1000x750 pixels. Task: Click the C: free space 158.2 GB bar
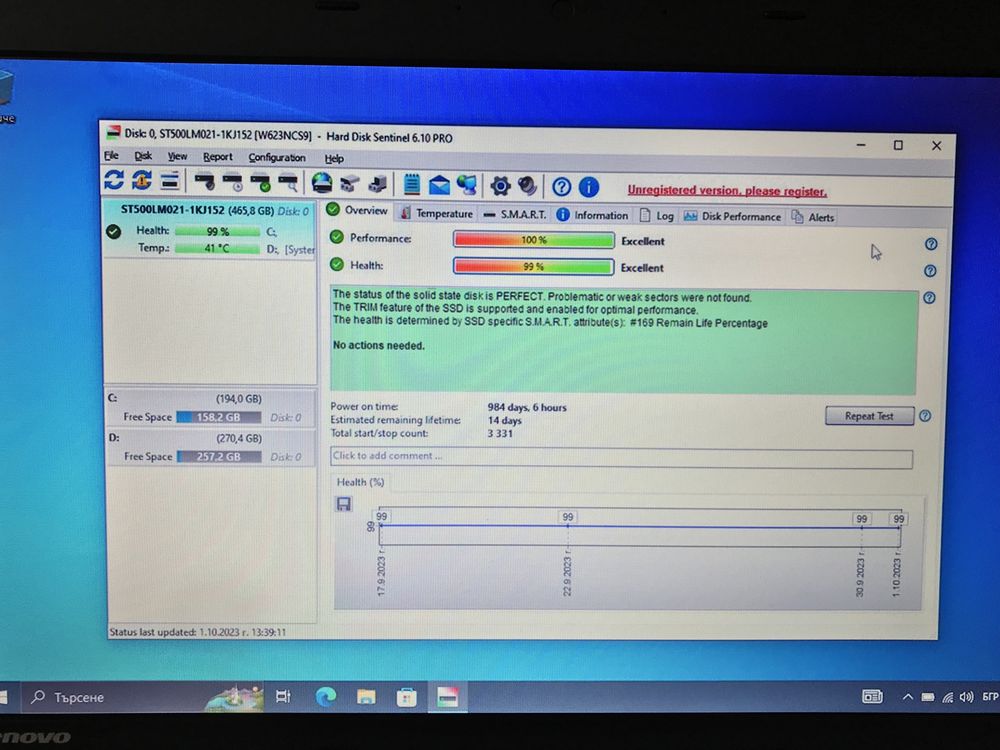(x=219, y=417)
